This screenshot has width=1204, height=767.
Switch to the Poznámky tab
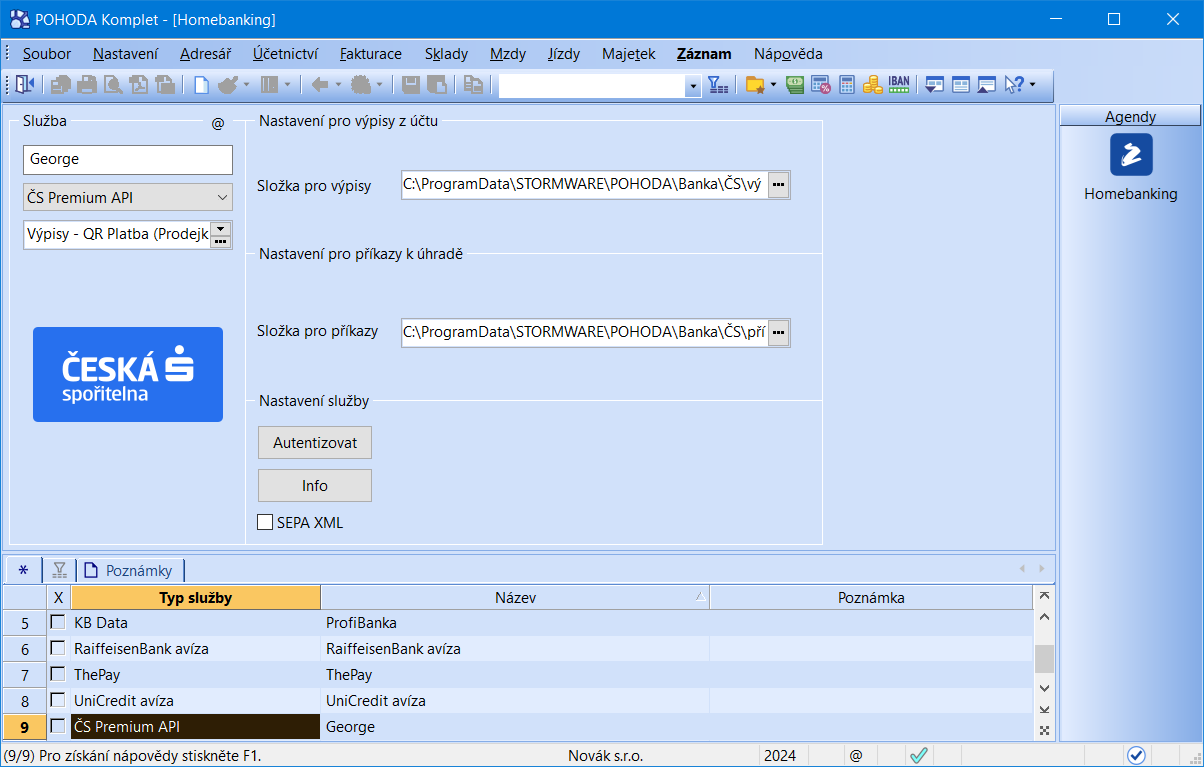pyautogui.click(x=130, y=571)
